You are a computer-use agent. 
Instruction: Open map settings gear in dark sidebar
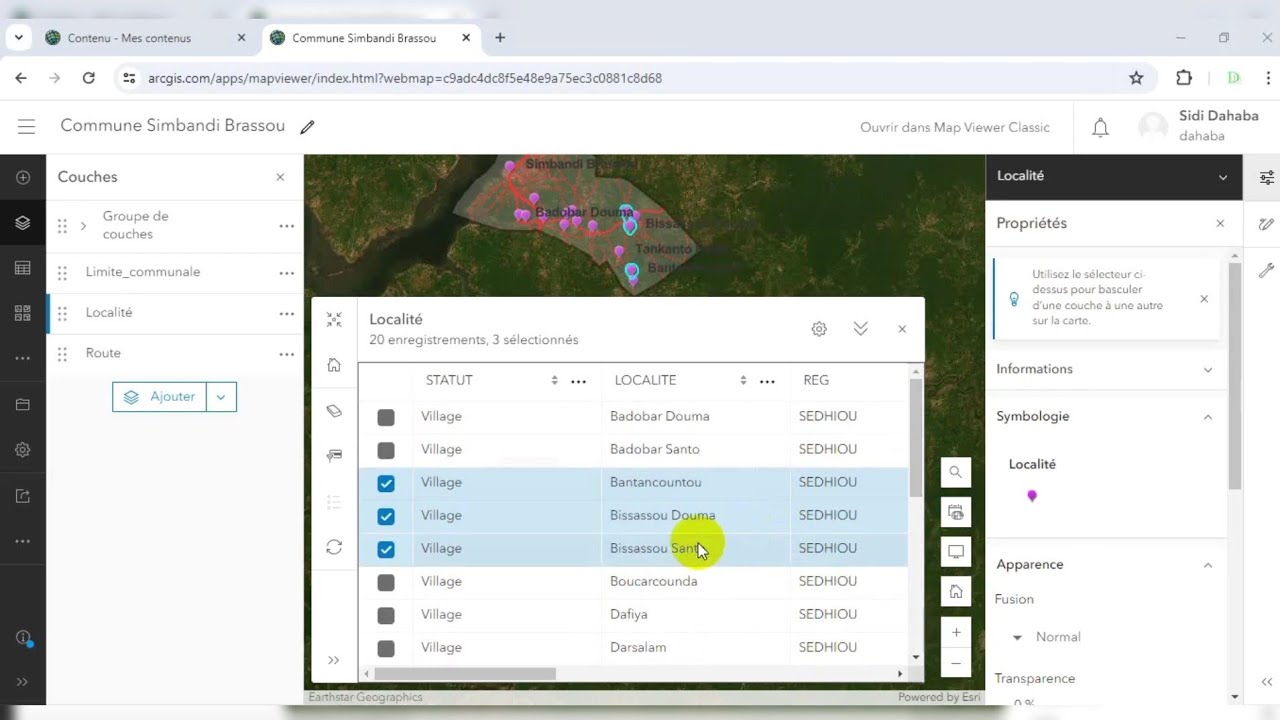(x=23, y=450)
